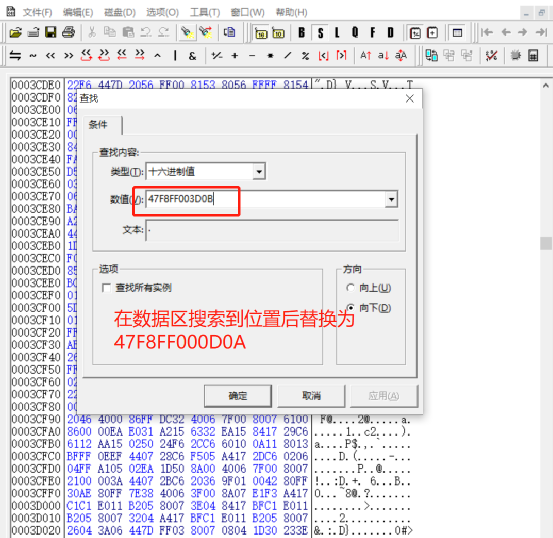Viewport: 553px width, 538px height.
Task: Select the L long data type icon
Action: click(338, 33)
